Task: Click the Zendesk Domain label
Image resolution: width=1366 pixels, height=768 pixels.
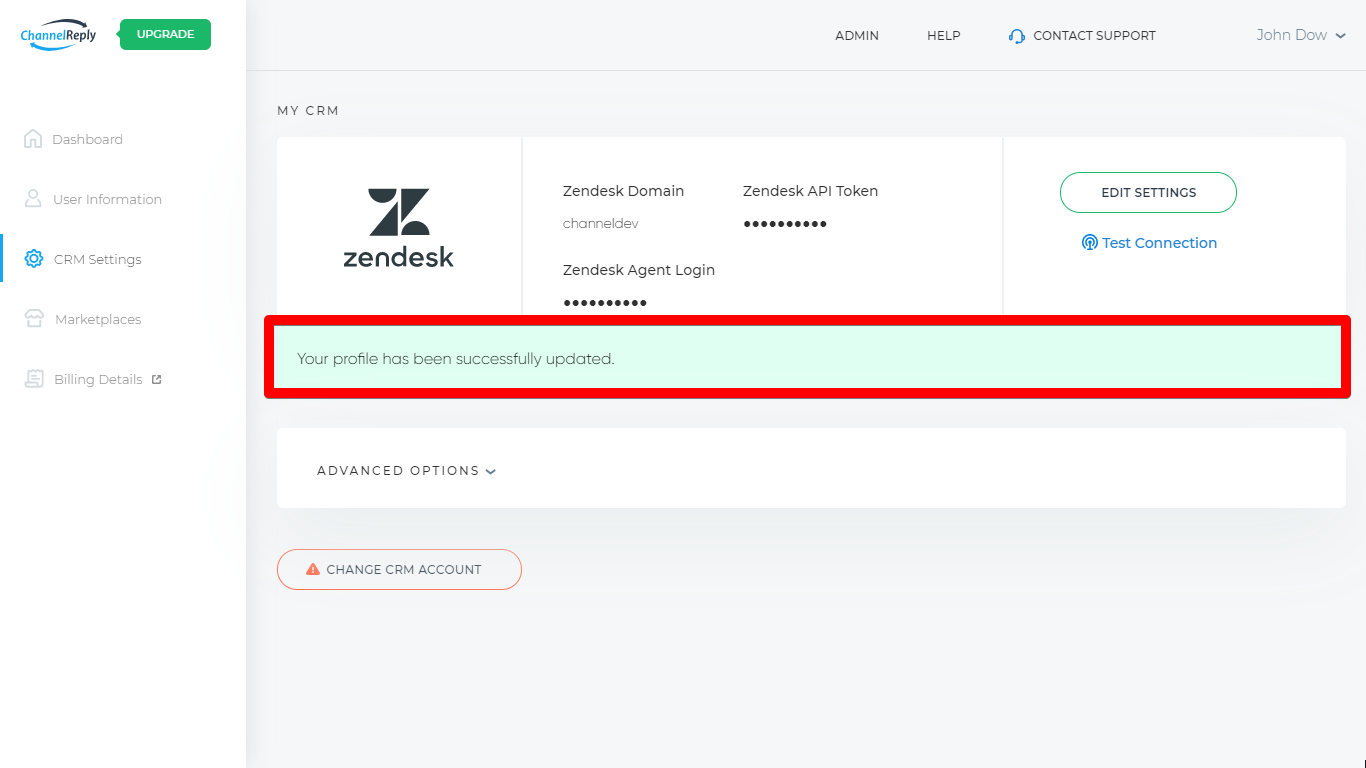Action: pos(623,191)
